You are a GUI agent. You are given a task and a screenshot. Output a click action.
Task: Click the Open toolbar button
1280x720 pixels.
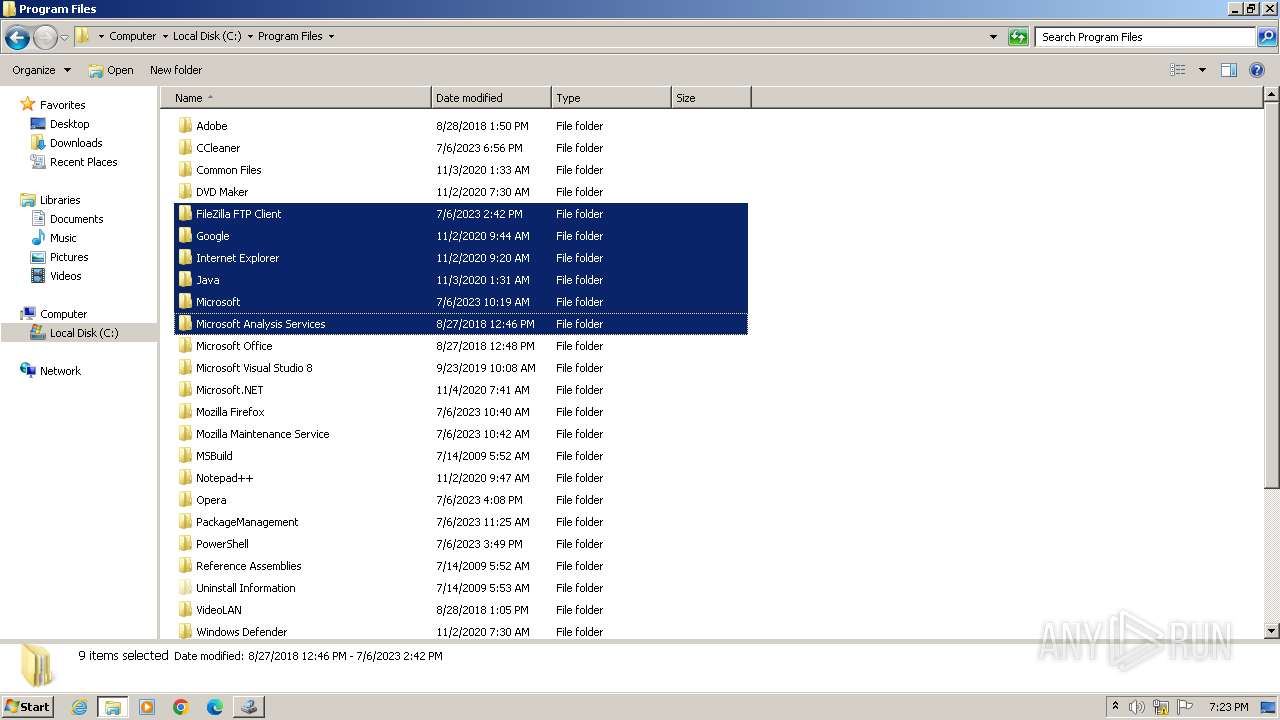point(111,70)
